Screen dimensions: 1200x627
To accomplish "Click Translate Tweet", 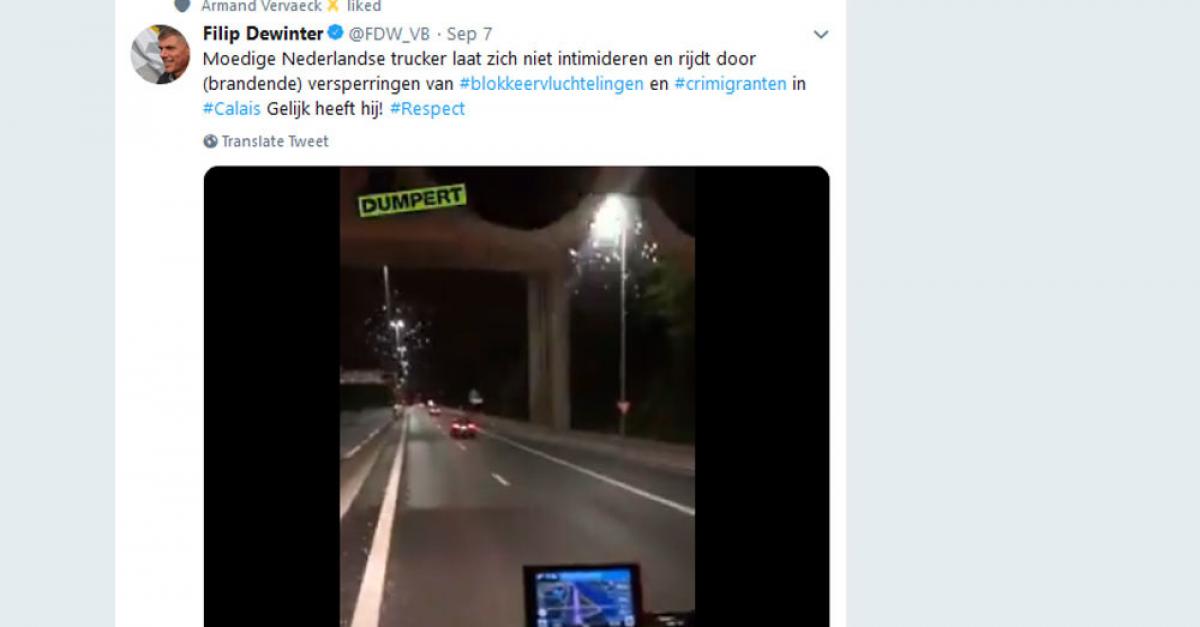I will (x=275, y=141).
